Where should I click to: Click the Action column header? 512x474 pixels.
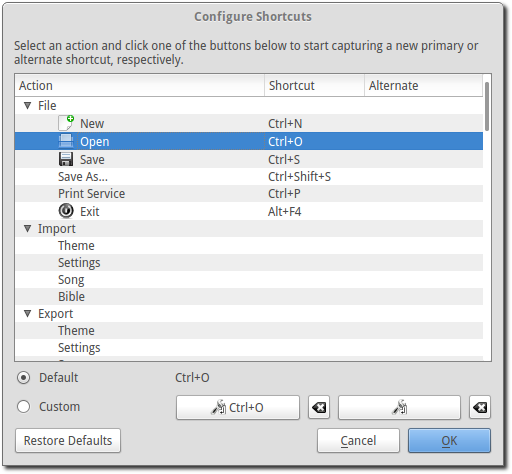(140, 86)
